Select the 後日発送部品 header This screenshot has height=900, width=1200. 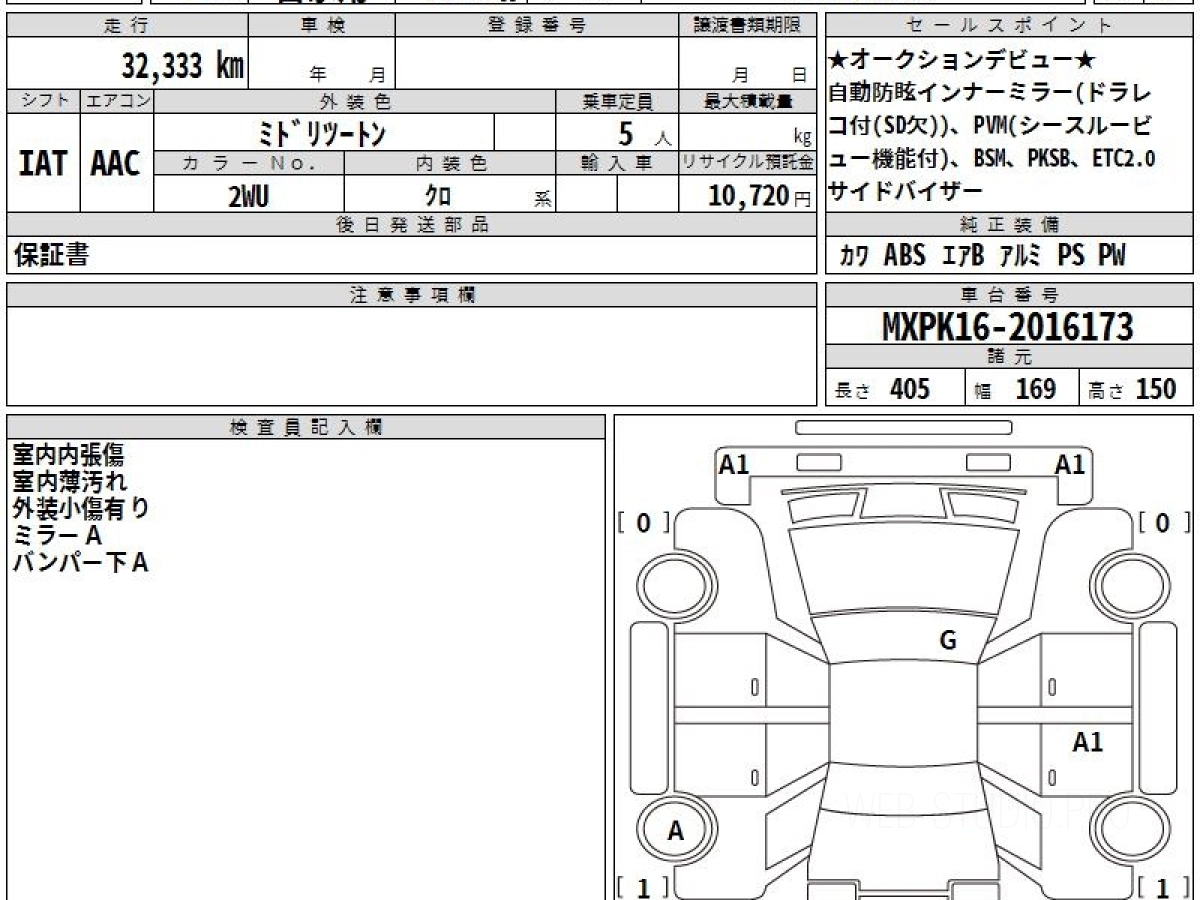[412, 225]
